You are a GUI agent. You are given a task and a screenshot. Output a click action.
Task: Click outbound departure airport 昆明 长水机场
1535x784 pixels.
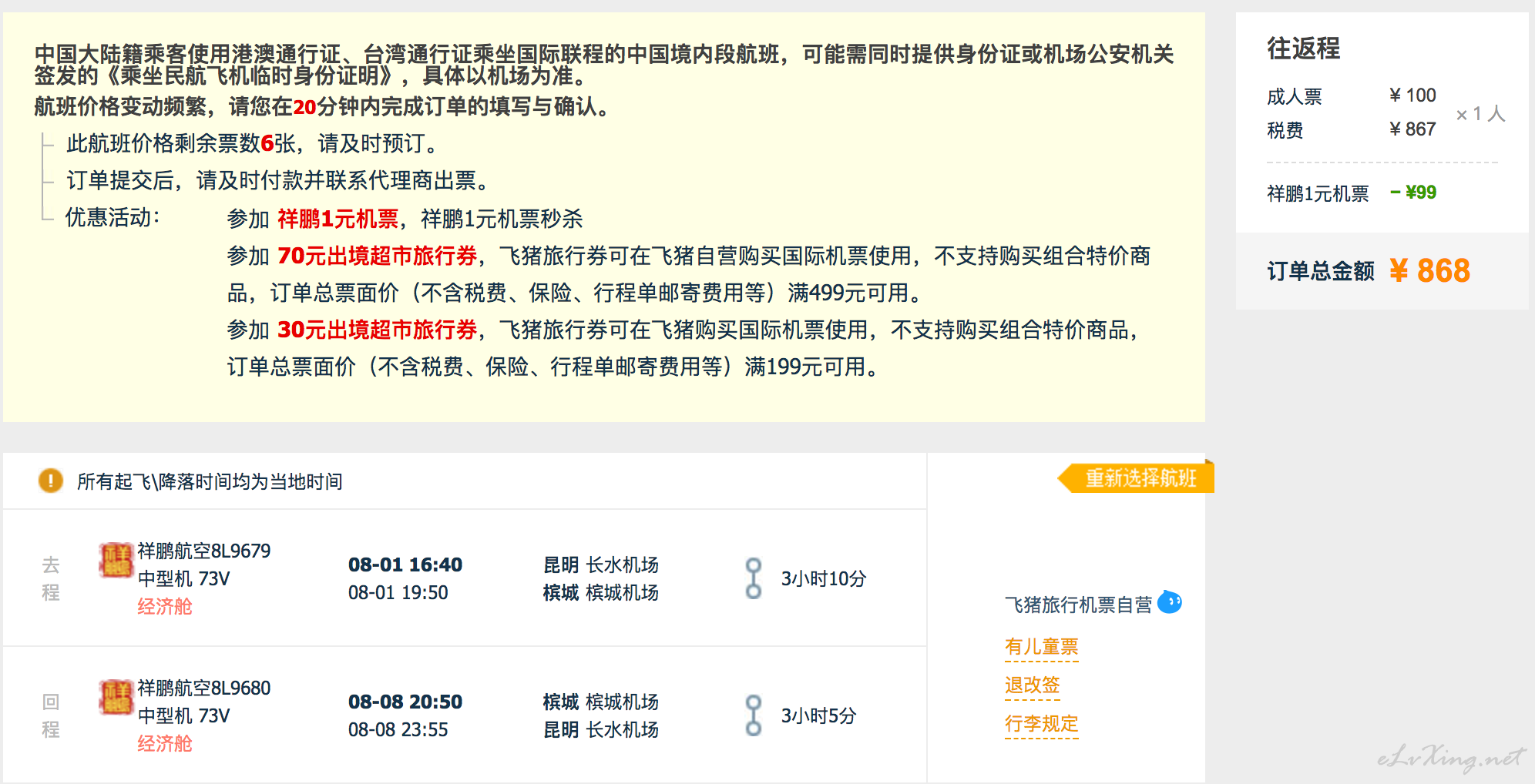[601, 565]
